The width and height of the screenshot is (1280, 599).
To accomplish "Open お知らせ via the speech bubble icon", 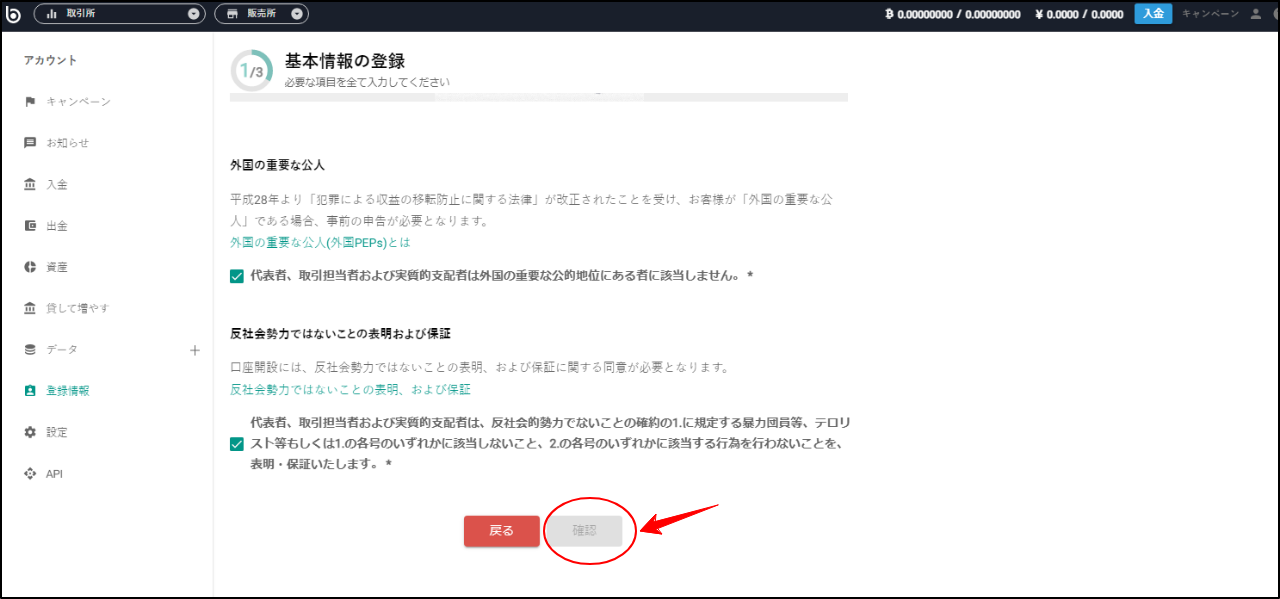I will (31, 142).
